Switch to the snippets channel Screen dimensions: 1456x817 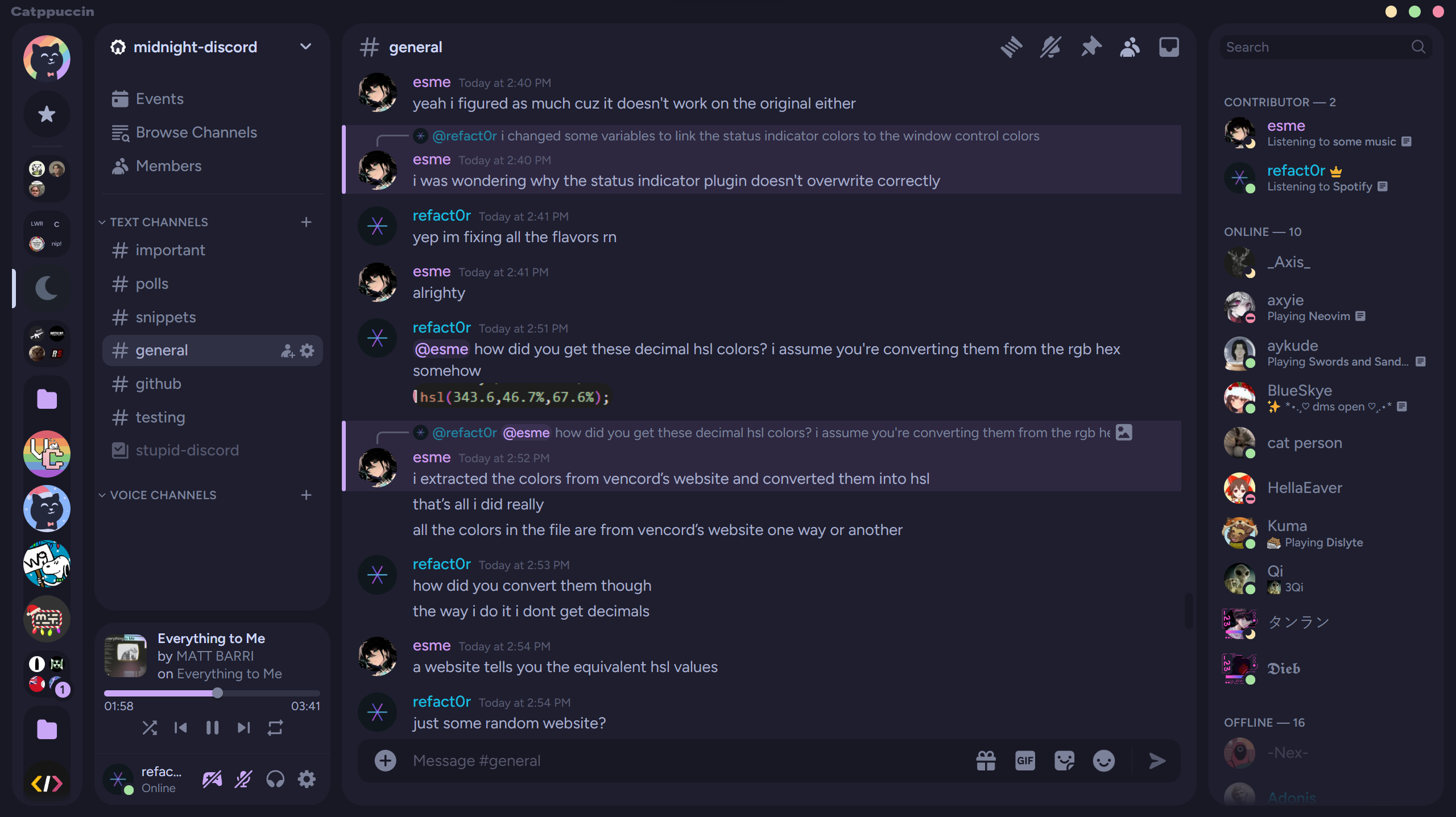[x=166, y=317]
